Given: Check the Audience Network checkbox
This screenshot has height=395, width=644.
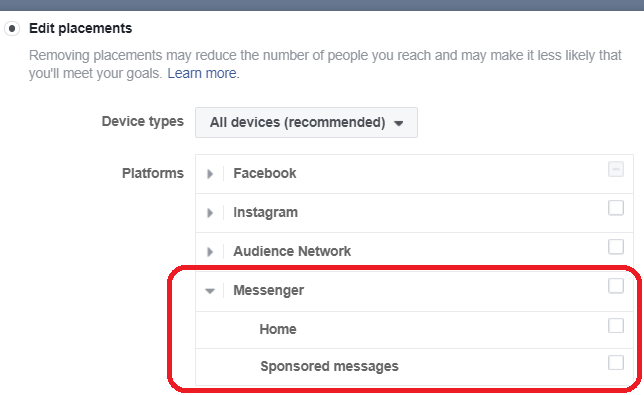Looking at the screenshot, I should coord(616,247).
